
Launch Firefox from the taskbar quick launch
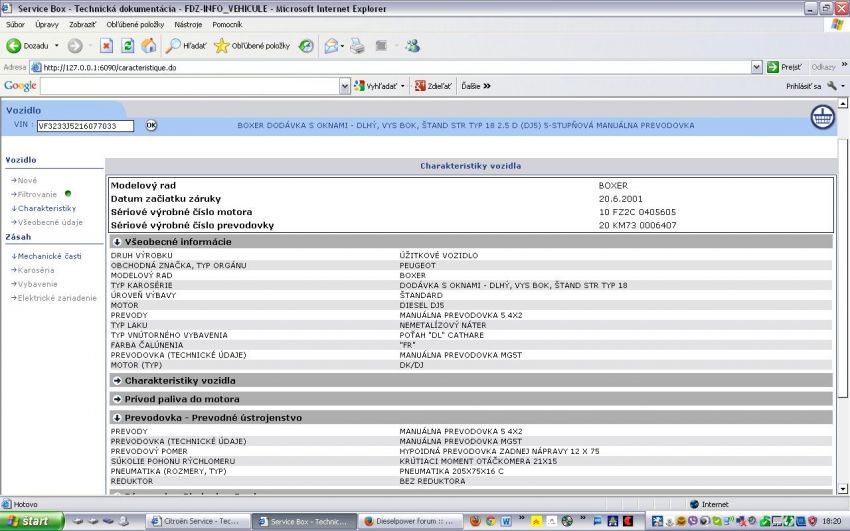(x=475, y=521)
